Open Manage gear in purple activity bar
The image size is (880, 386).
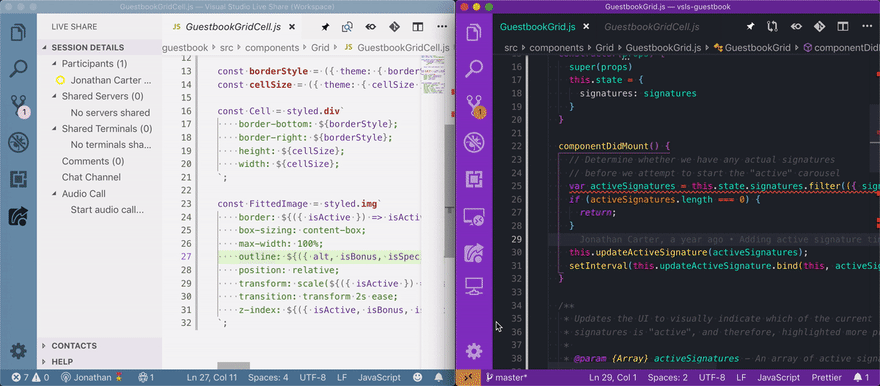pos(474,352)
